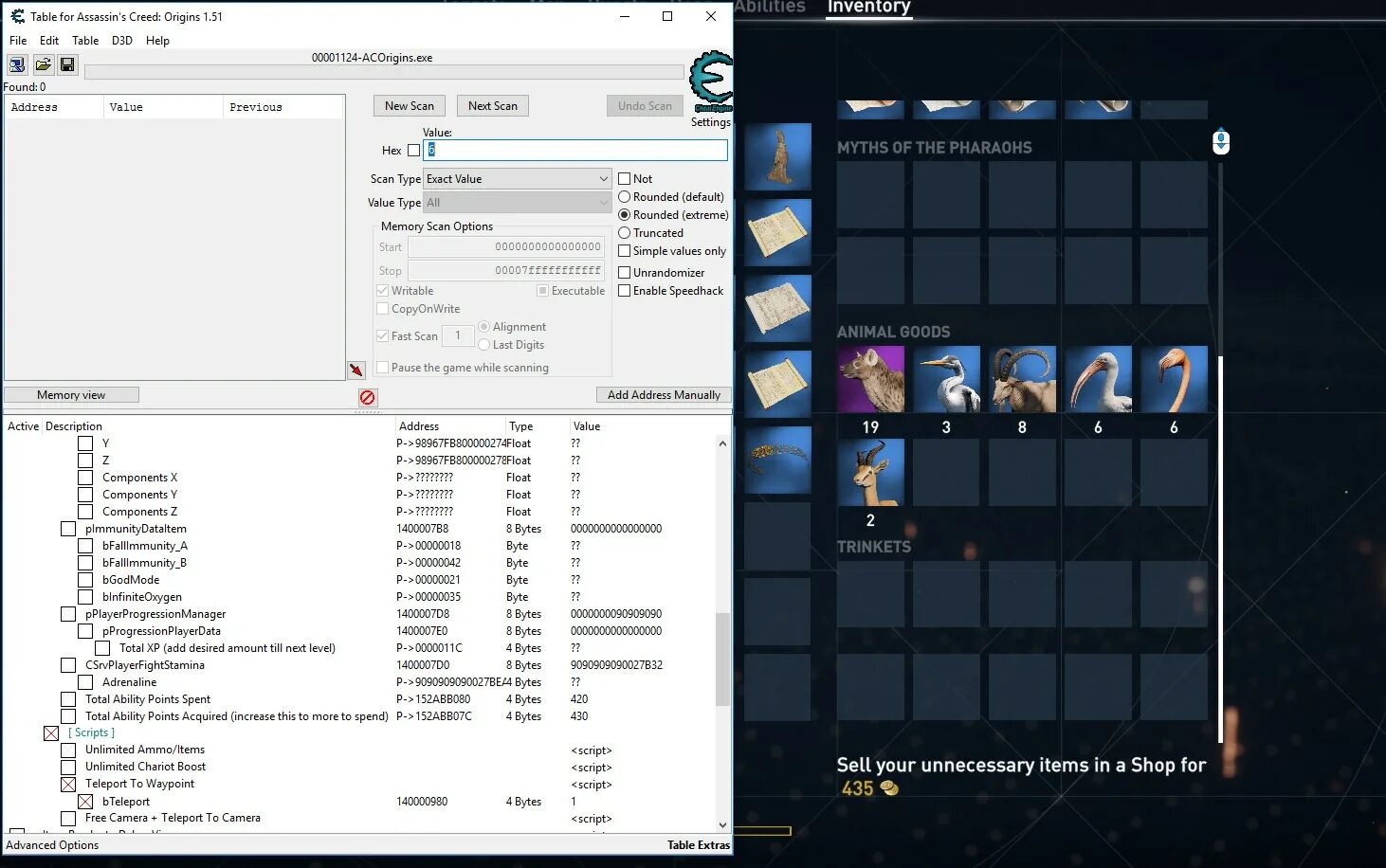Toggle pProgressionPlayerData group checkbox

(85, 631)
